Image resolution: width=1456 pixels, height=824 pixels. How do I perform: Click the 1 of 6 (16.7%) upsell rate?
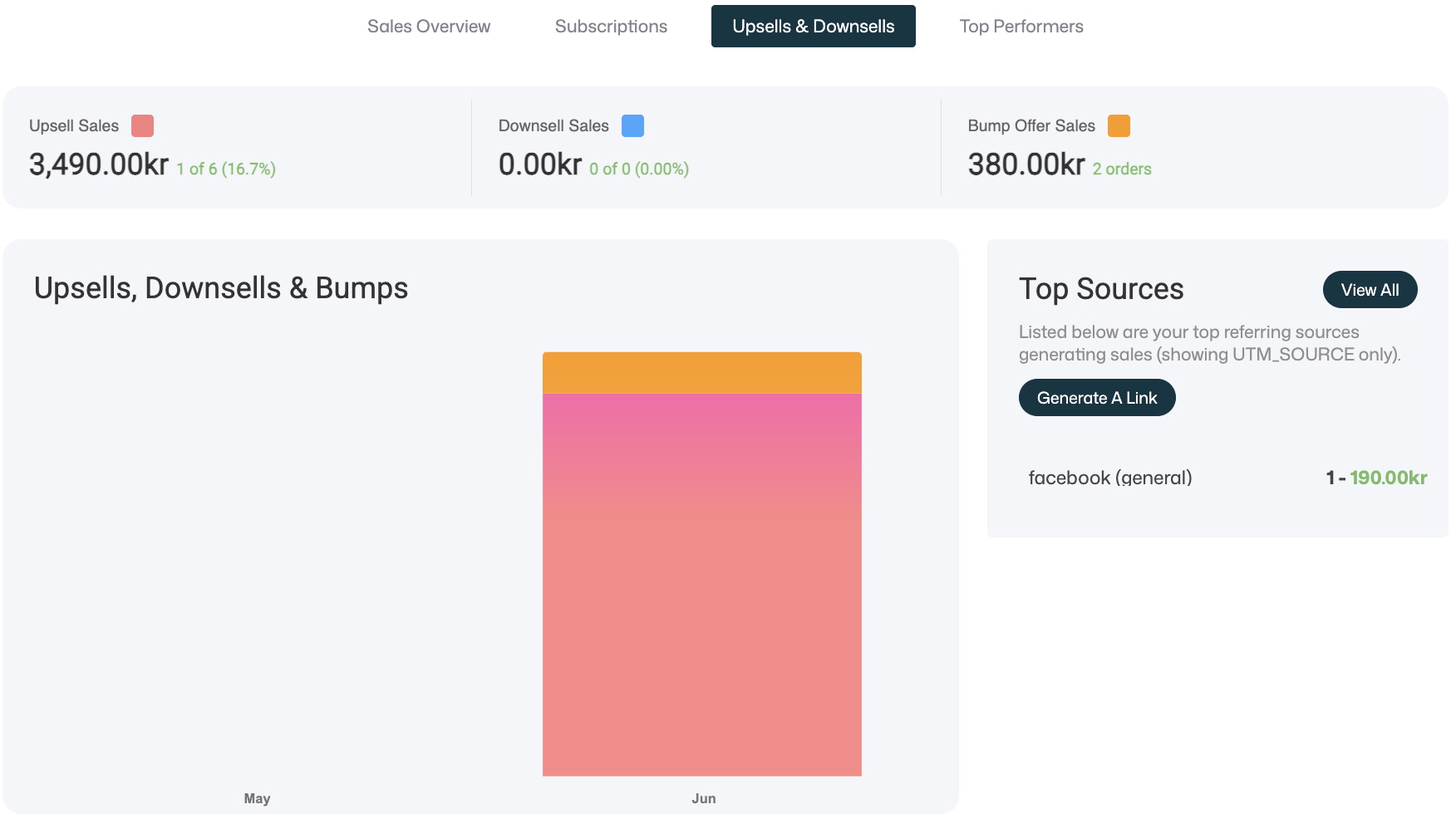[226, 169]
